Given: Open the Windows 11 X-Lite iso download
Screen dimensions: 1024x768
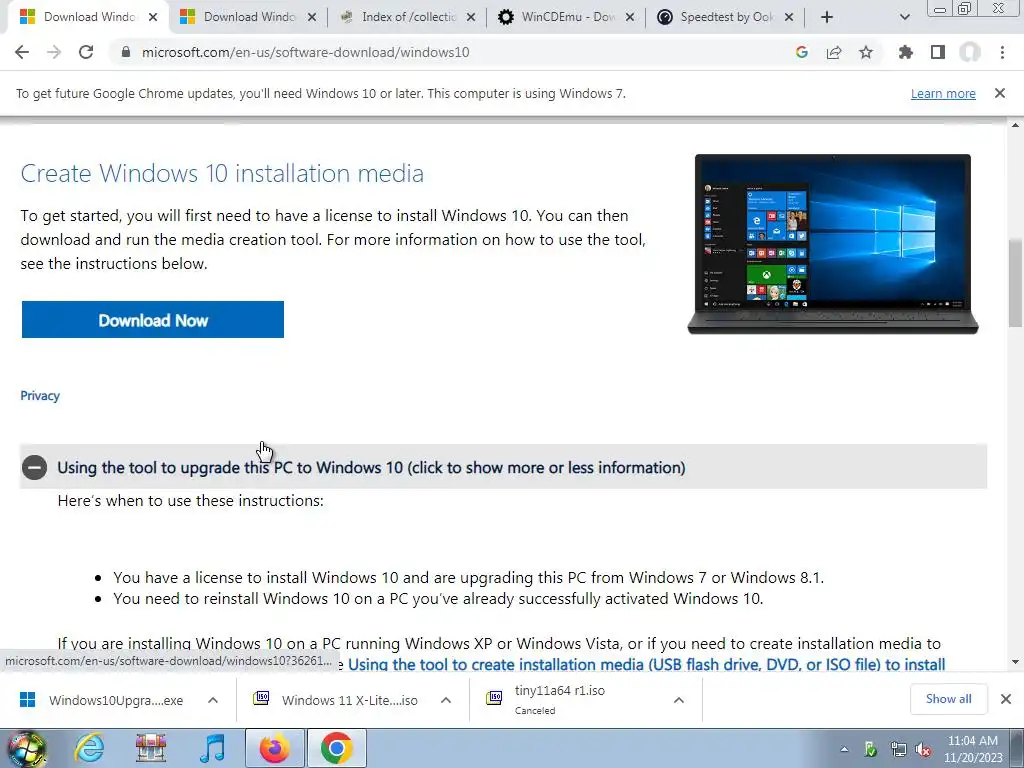Looking at the screenshot, I should point(334,700).
